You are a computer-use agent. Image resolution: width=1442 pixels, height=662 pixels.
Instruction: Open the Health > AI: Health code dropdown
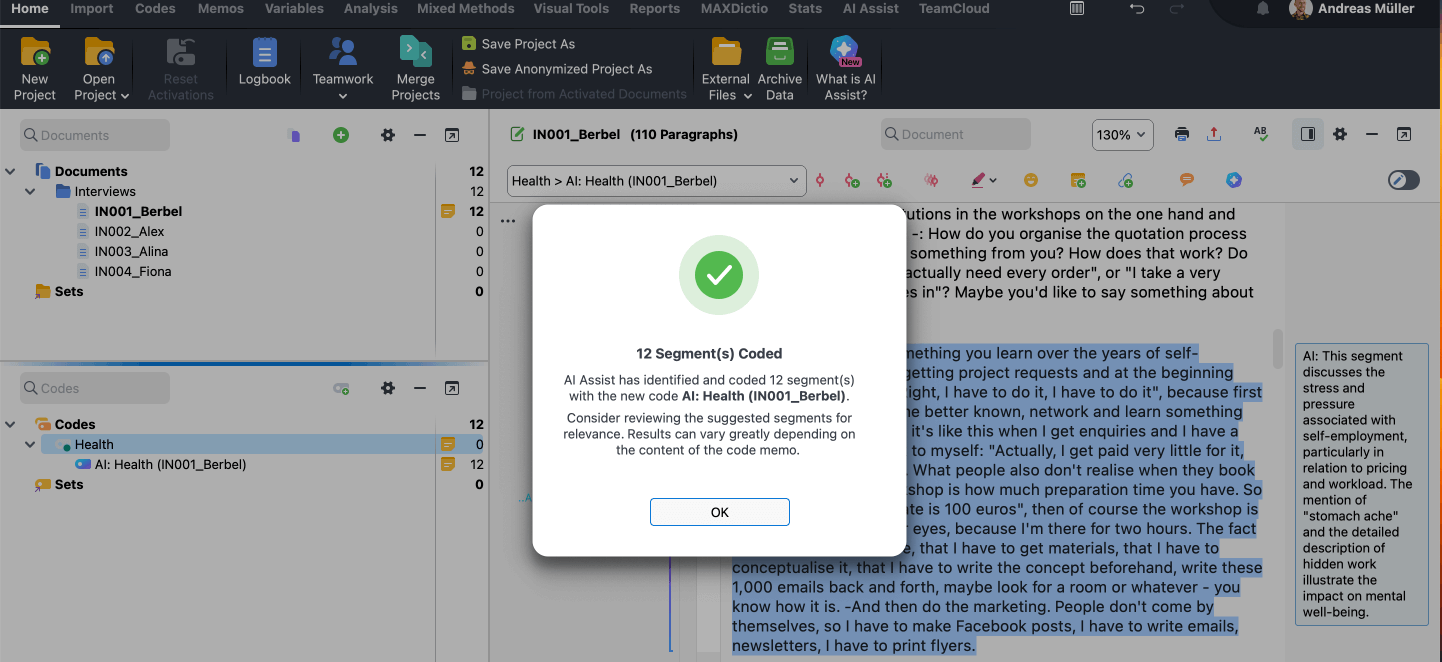click(x=656, y=181)
